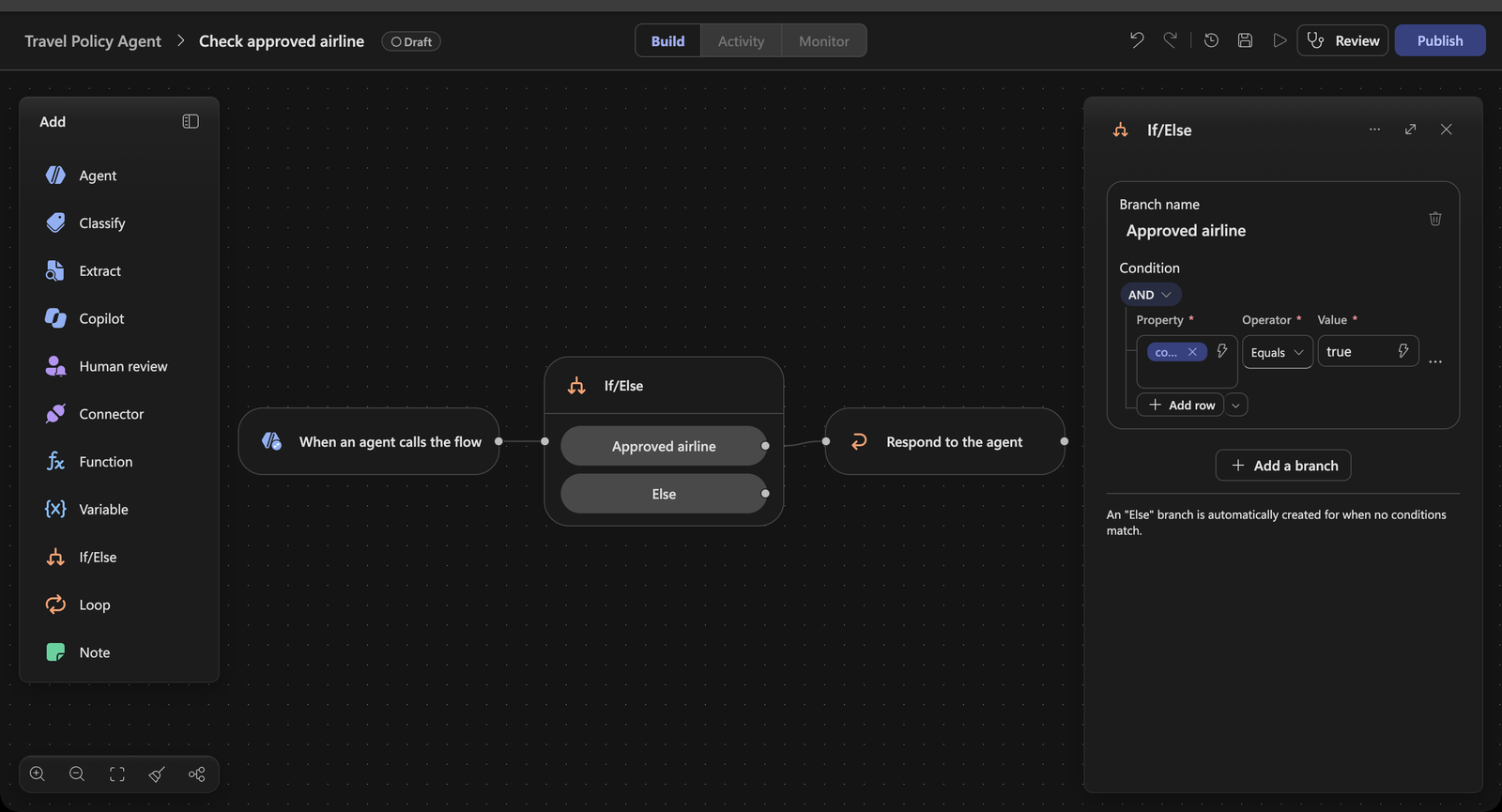Collapse the Add panel sidebar
Image resolution: width=1502 pixels, height=812 pixels.
(191, 121)
